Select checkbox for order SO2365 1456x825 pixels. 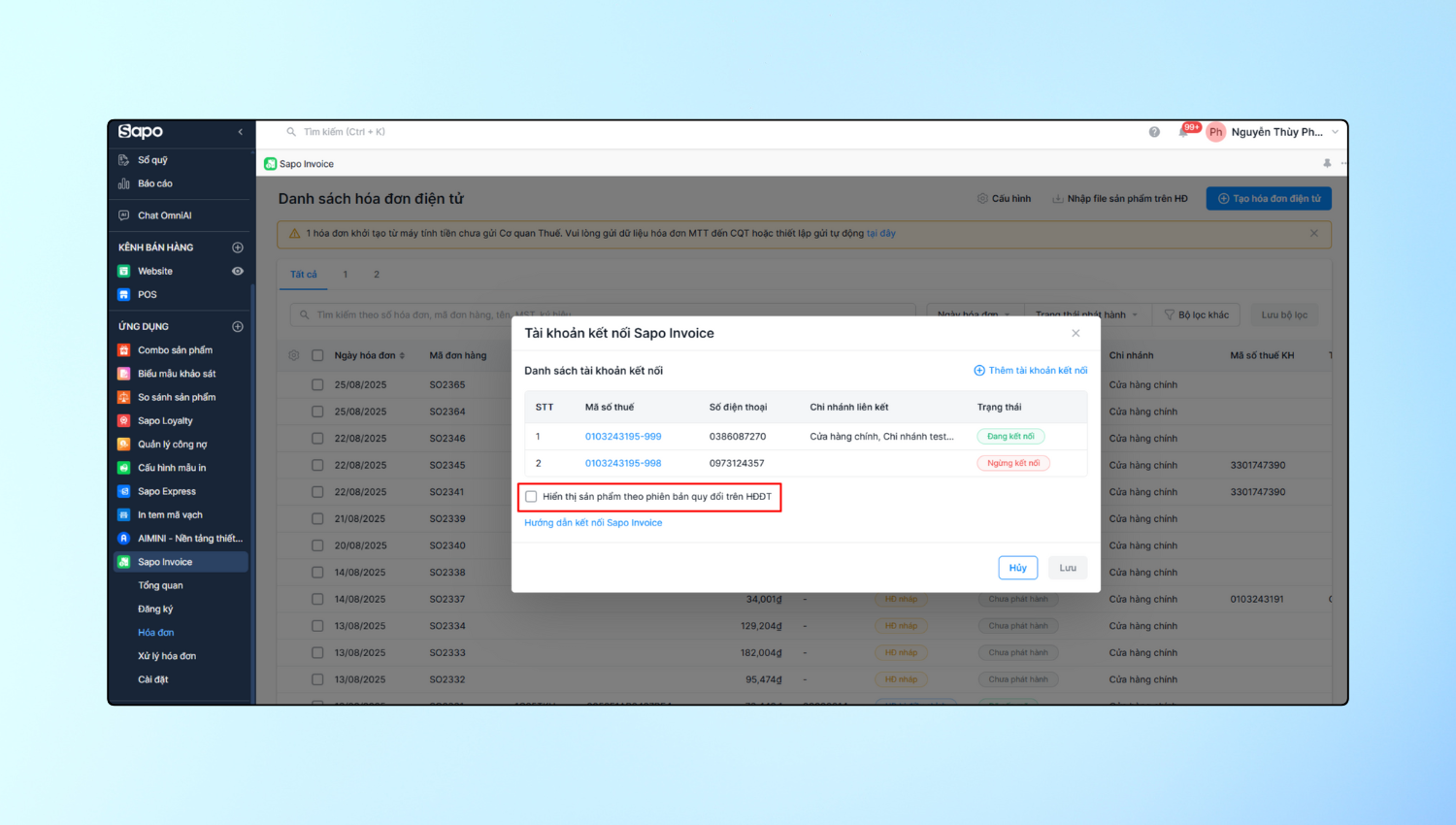point(317,385)
